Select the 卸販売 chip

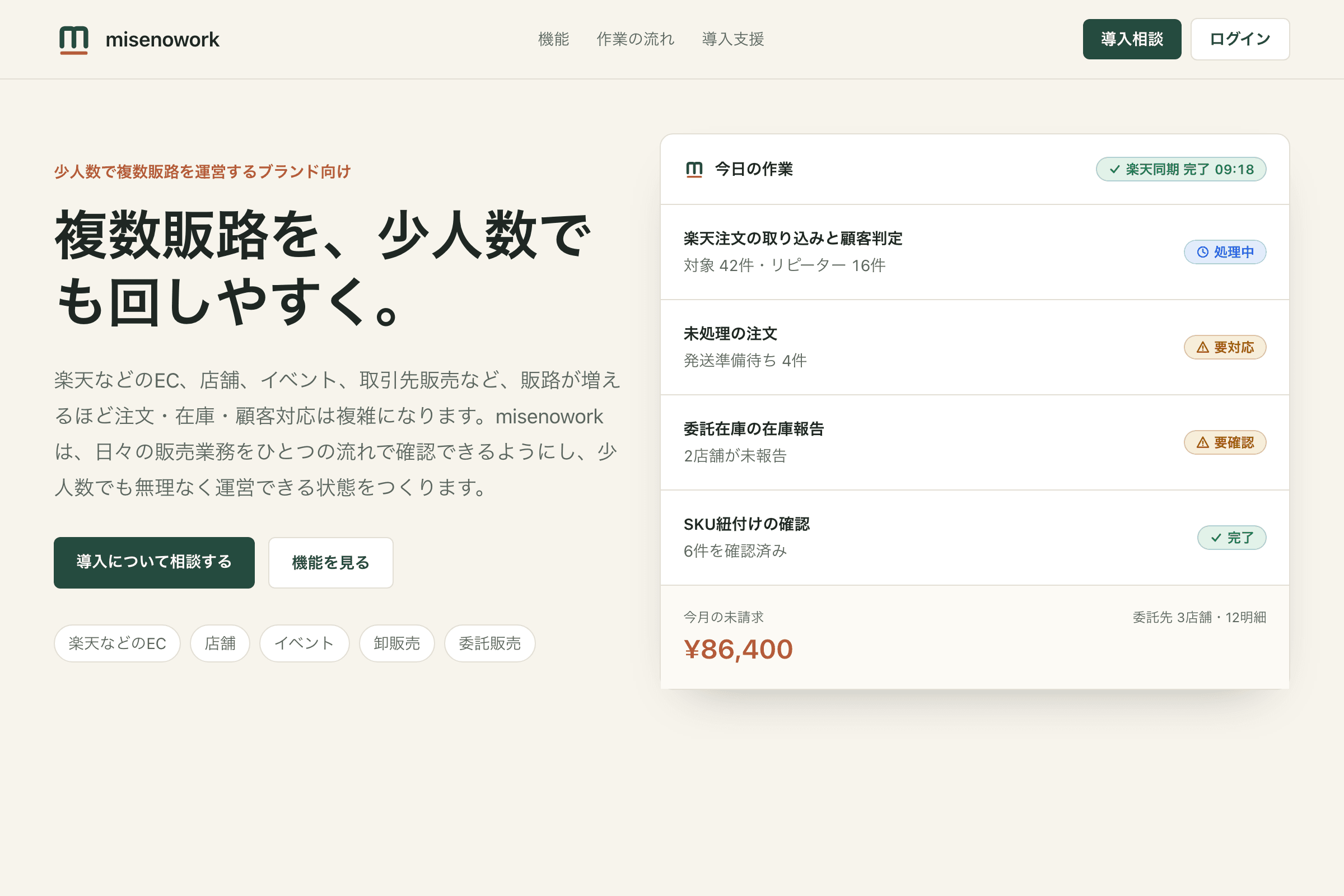396,643
